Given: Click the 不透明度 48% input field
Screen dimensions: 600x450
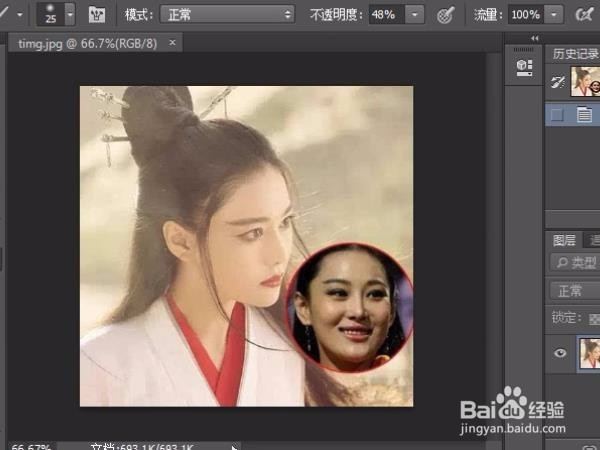Looking at the screenshot, I should click(x=386, y=15).
